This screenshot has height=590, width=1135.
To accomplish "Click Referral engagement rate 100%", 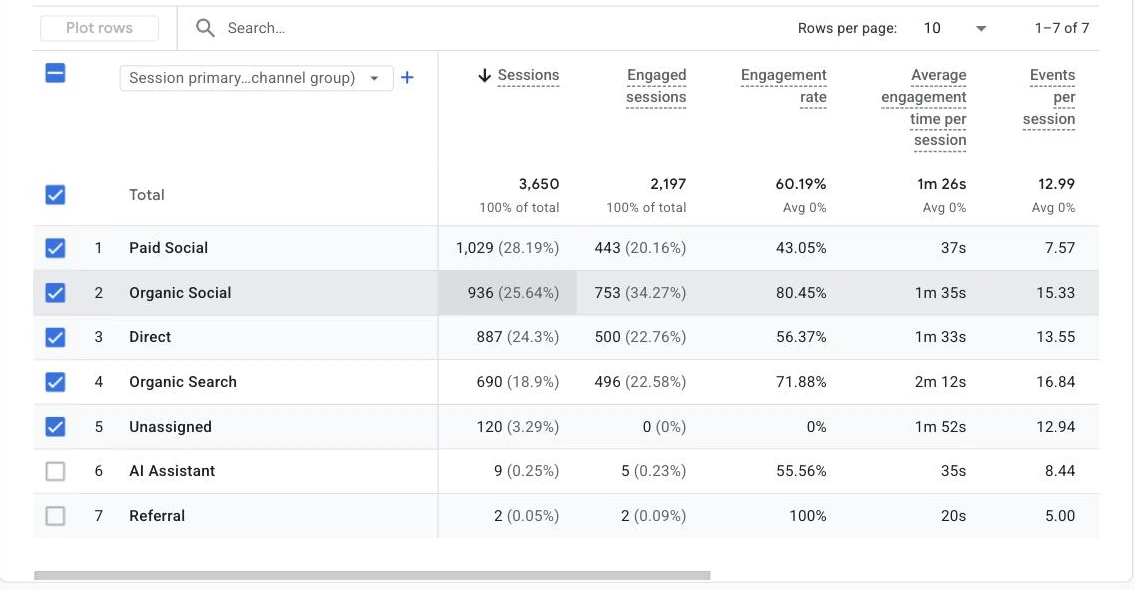I will click(x=808, y=516).
